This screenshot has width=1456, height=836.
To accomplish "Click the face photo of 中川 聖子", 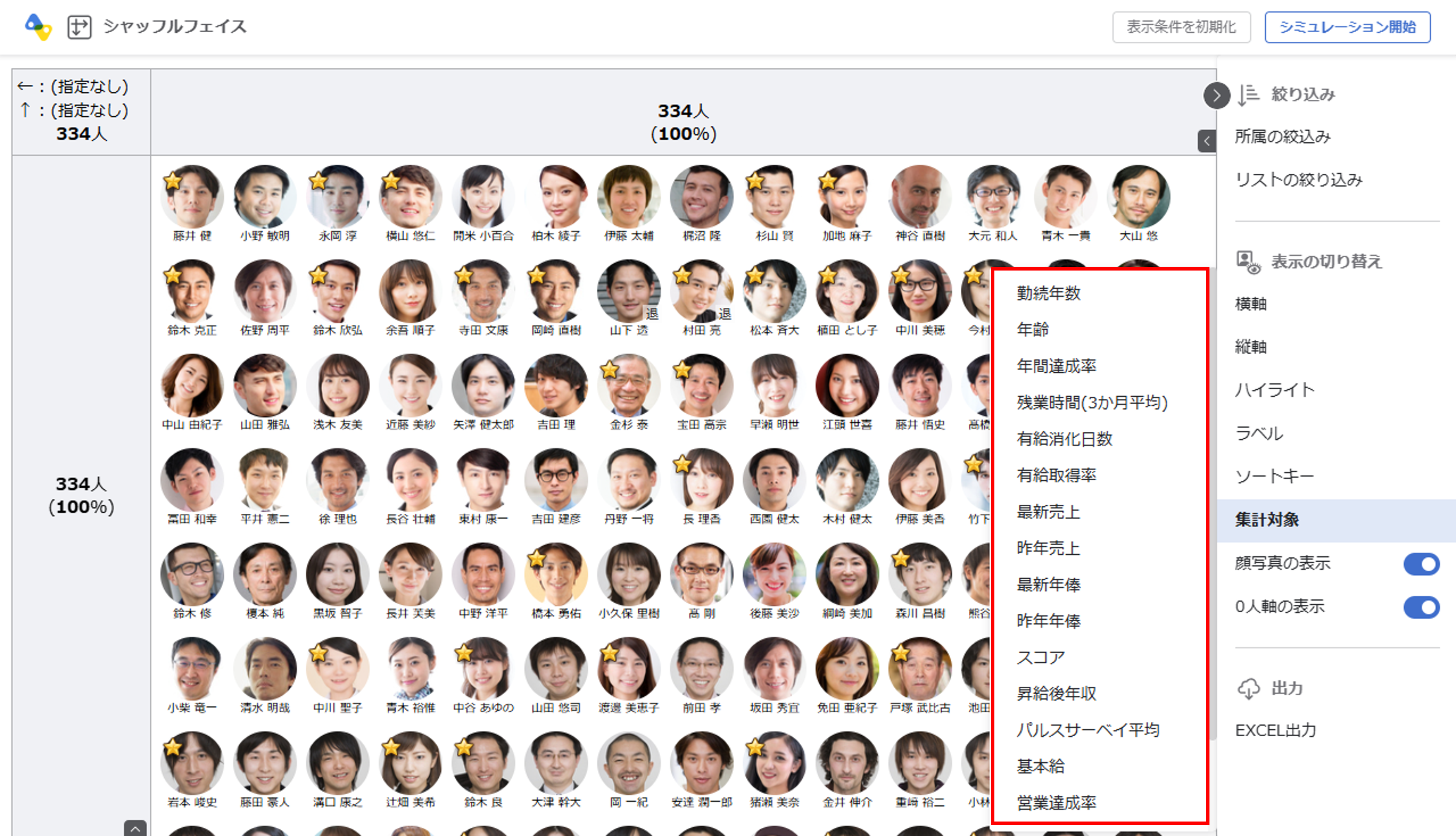I will pos(338,668).
